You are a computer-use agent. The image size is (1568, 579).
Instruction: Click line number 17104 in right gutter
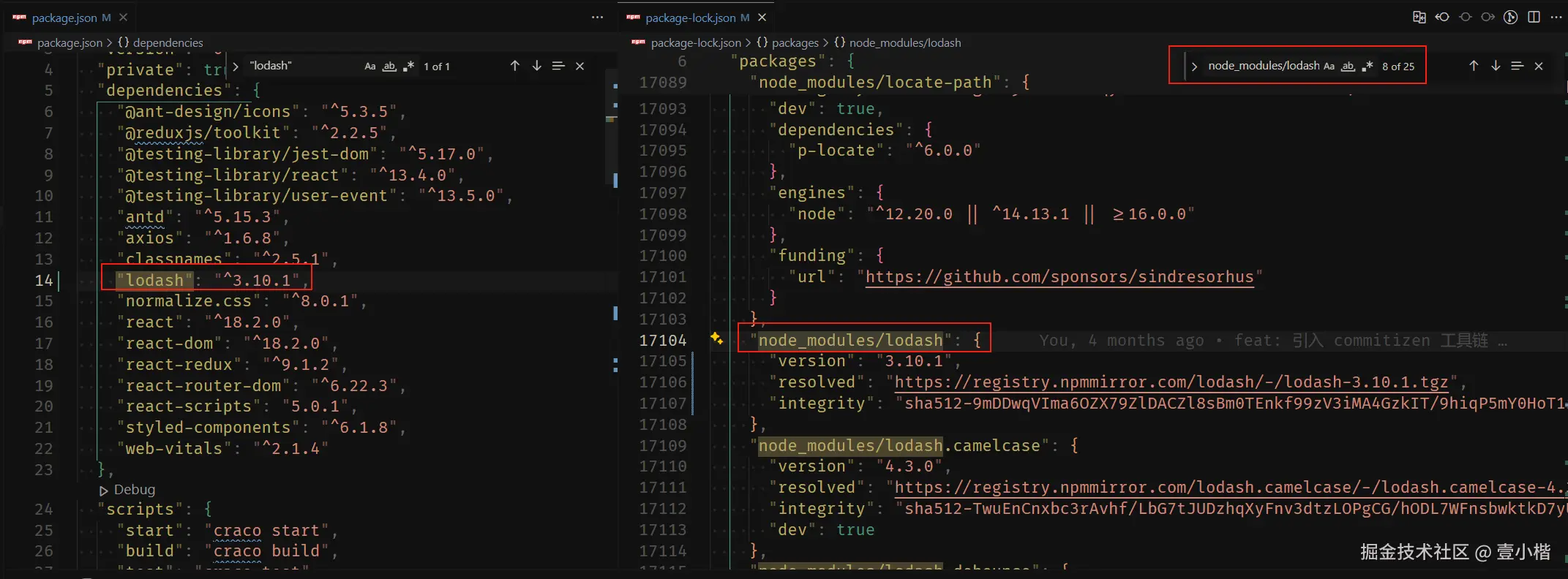coord(663,341)
